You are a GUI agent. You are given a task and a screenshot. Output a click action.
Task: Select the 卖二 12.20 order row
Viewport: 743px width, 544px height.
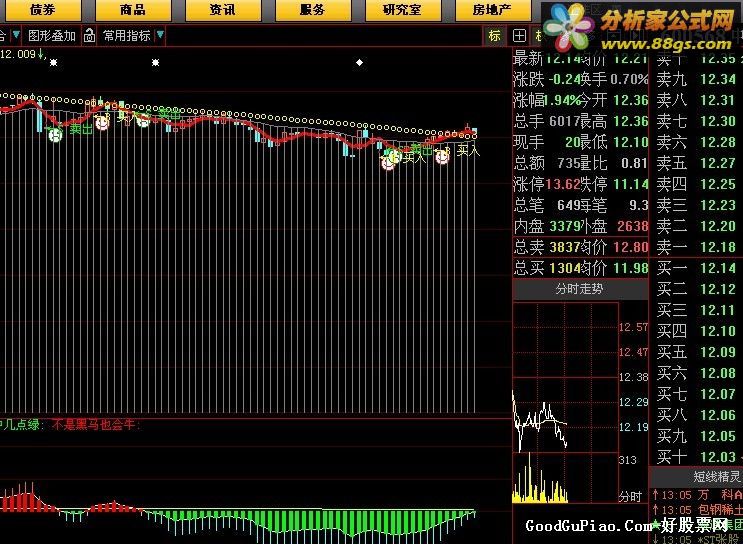pos(697,226)
